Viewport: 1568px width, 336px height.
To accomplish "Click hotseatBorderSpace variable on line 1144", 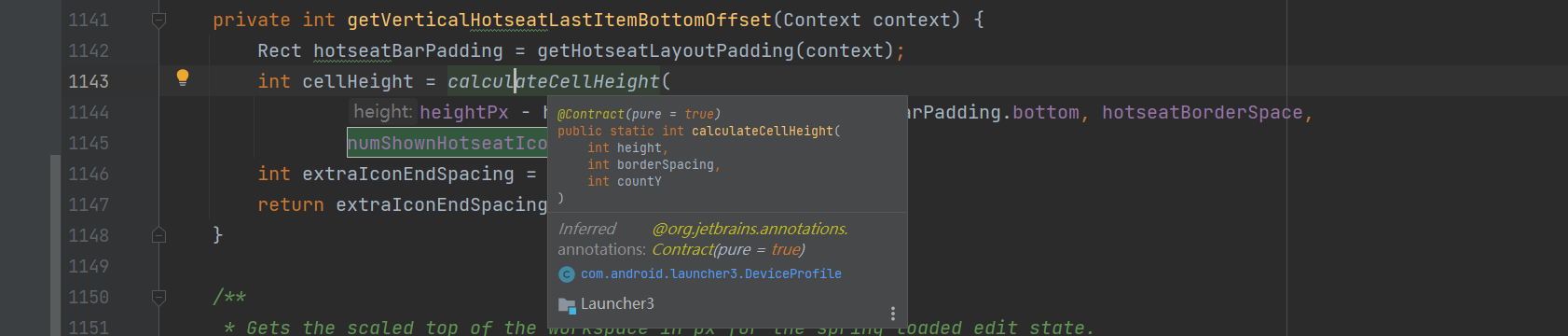I will (x=1203, y=112).
